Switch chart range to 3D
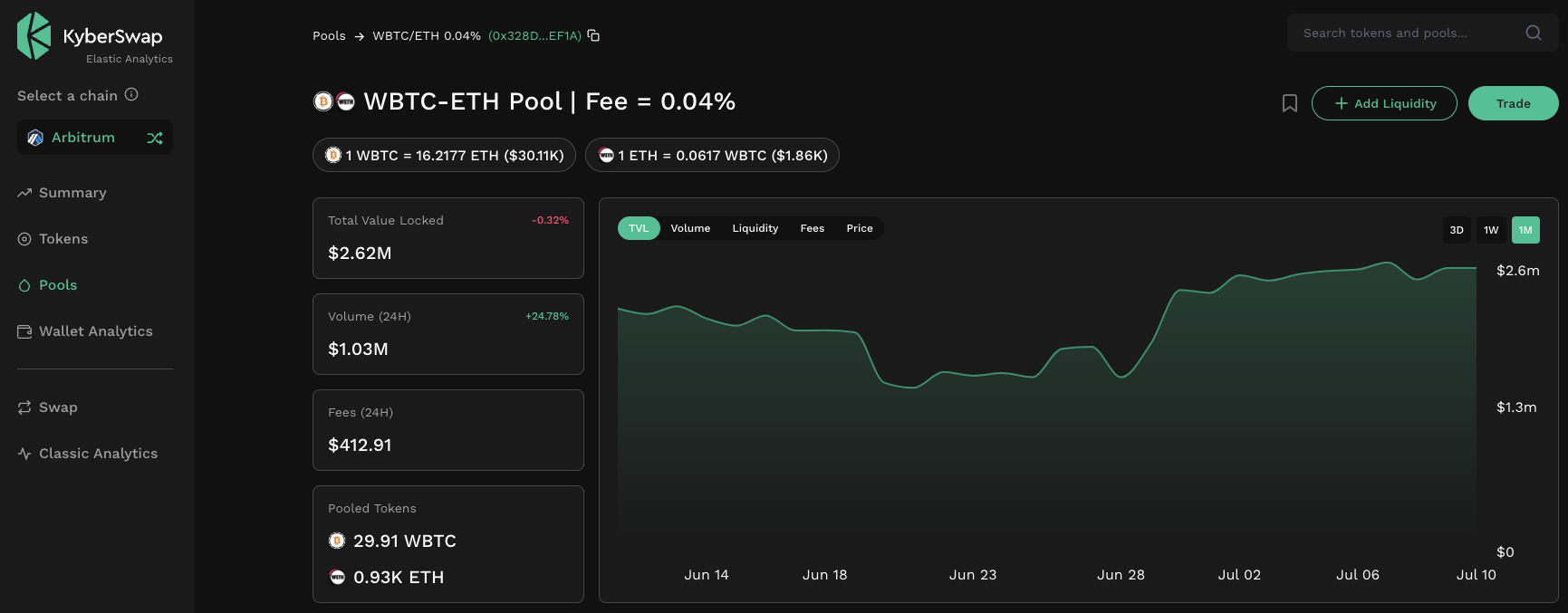1568x613 pixels. click(x=1457, y=230)
